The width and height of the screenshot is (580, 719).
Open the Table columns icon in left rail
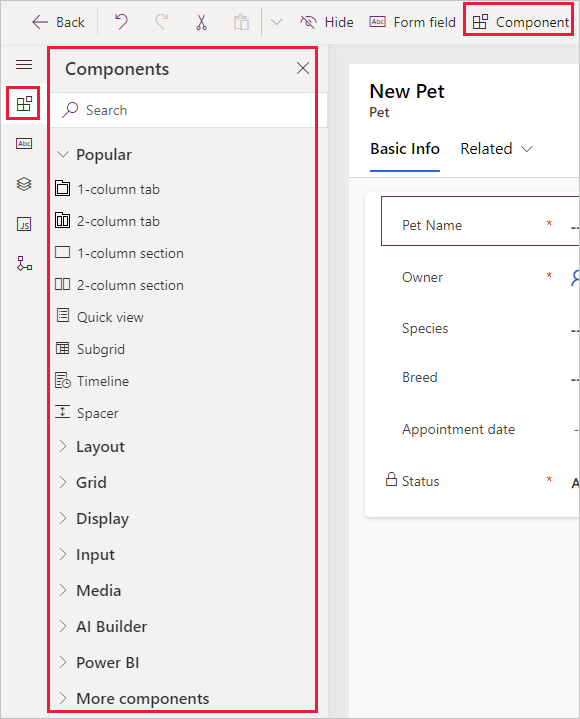point(24,144)
